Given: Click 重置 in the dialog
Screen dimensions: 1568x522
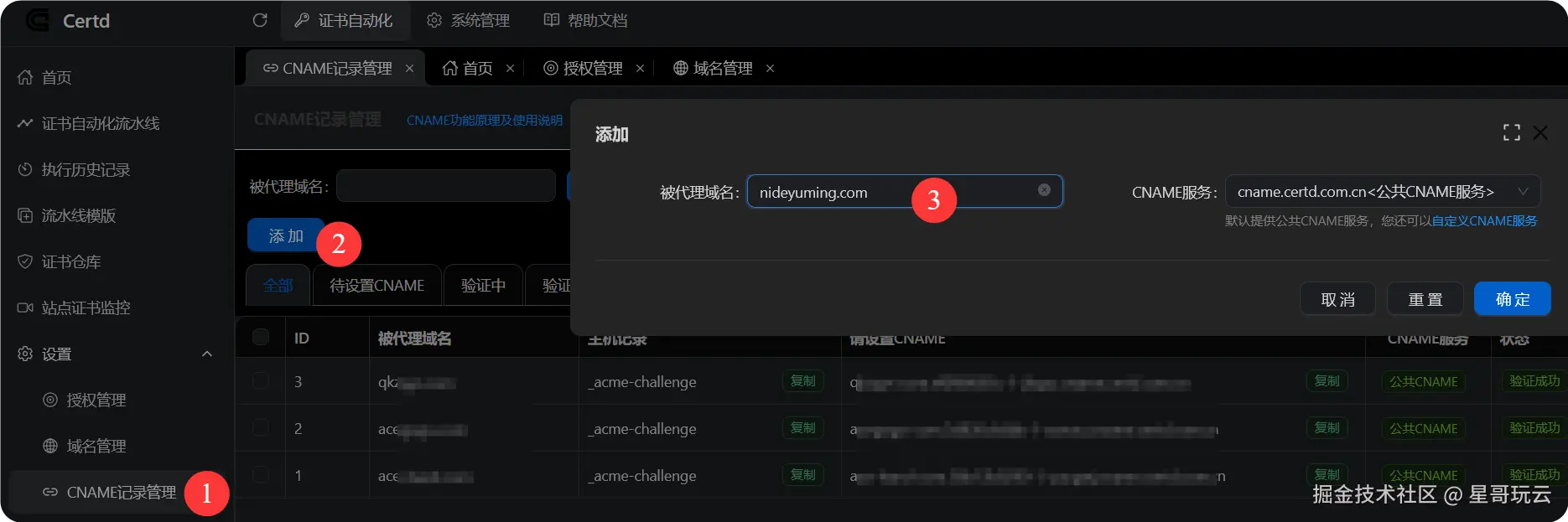Looking at the screenshot, I should coord(1425,299).
